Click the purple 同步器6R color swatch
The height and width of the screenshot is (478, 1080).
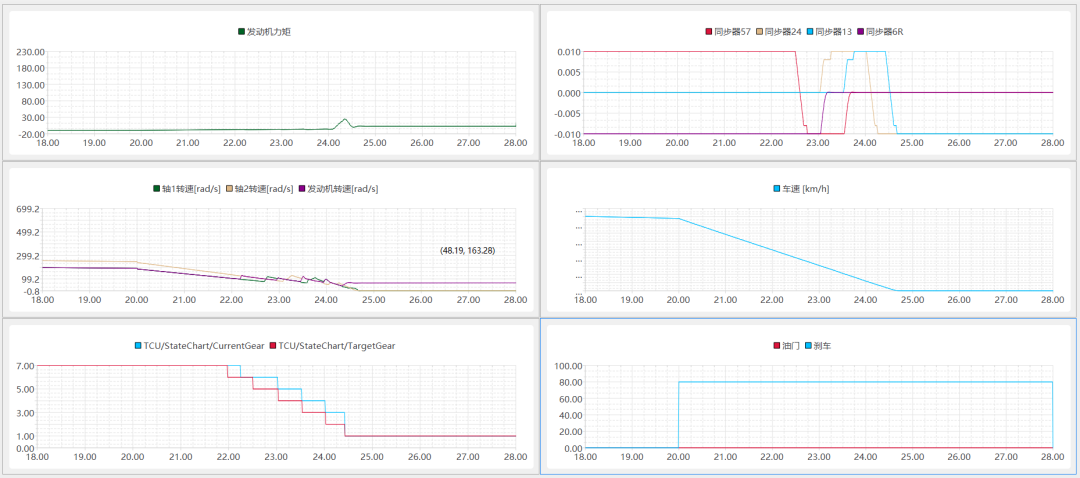click(x=860, y=31)
